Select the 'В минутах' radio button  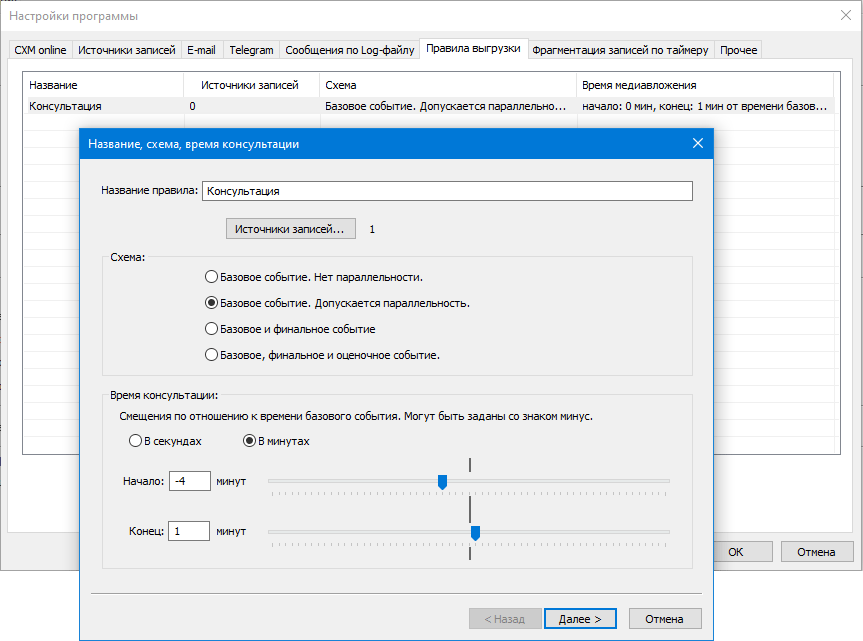[250, 441]
